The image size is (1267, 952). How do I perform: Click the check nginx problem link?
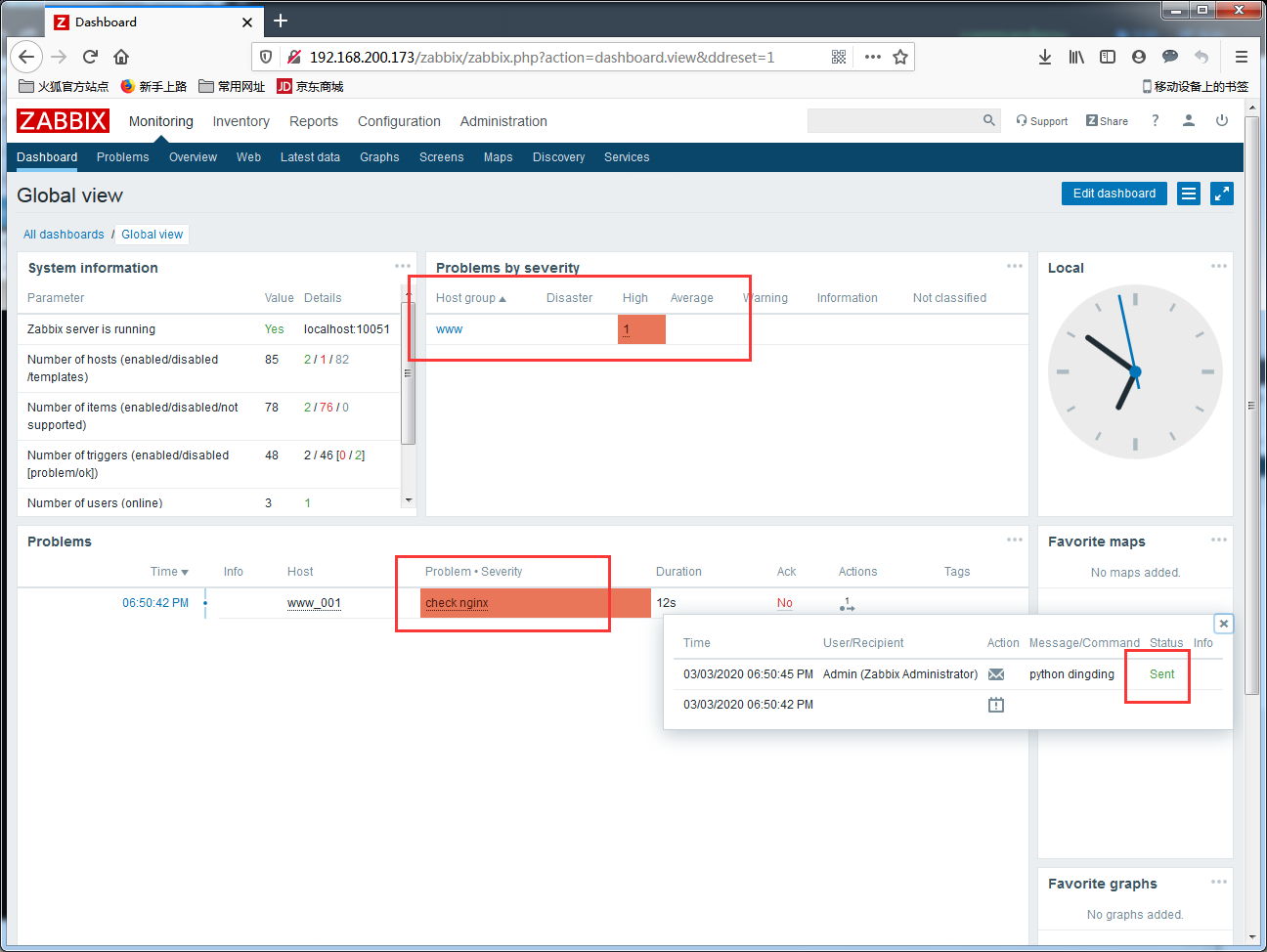point(457,603)
